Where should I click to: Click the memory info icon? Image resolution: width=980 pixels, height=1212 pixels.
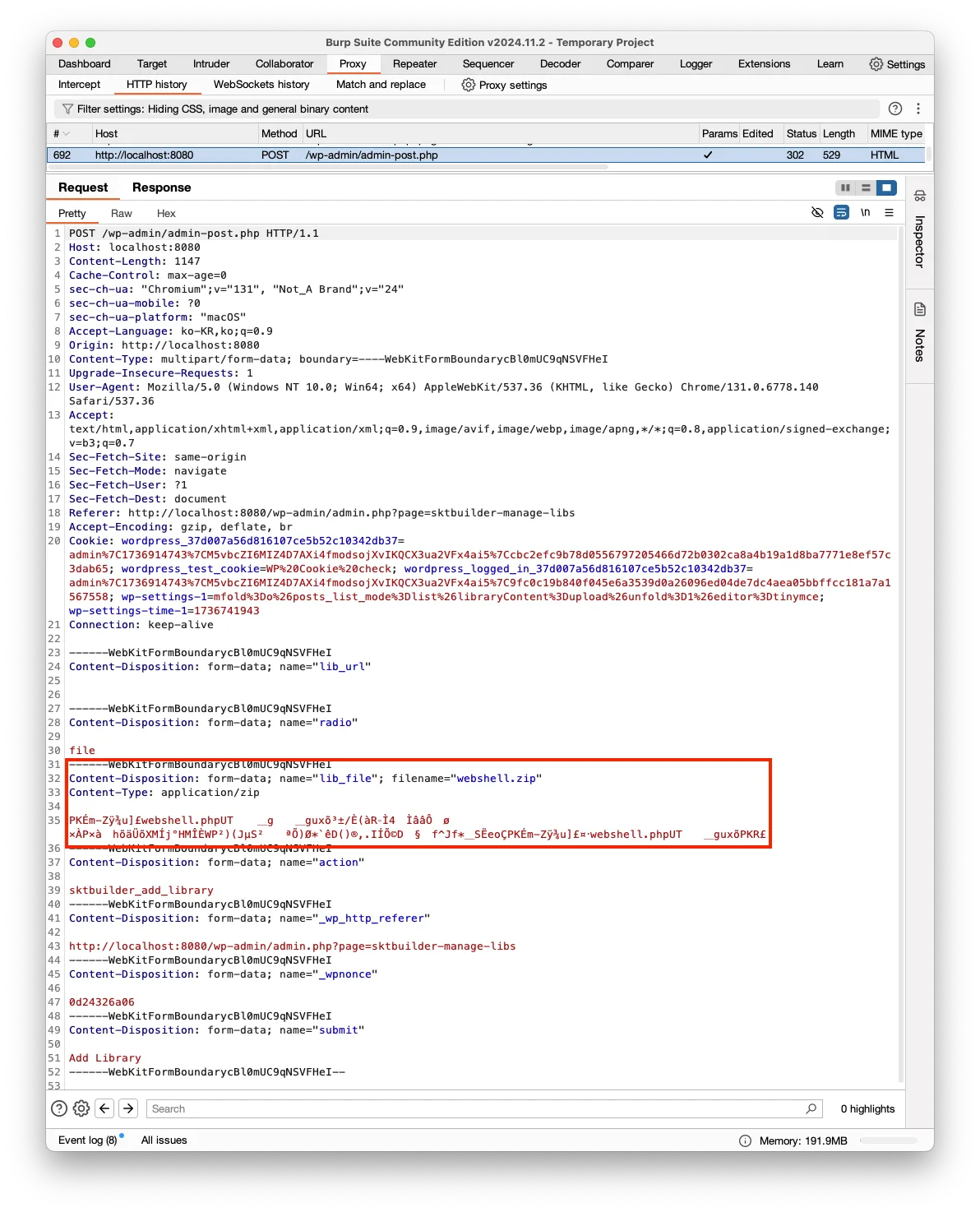[x=745, y=1140]
